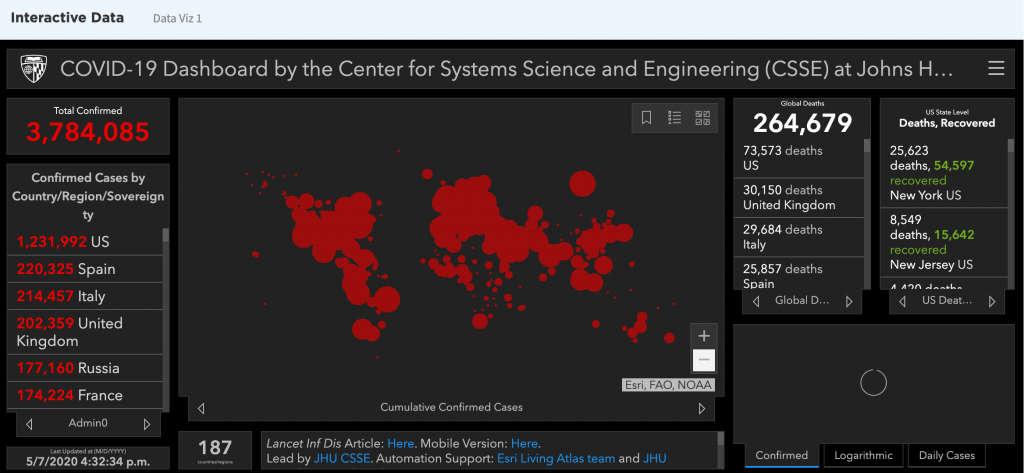Viewport: 1024px width, 473px height.
Task: Click the Admin0 label in list pager
Action: 88,423
